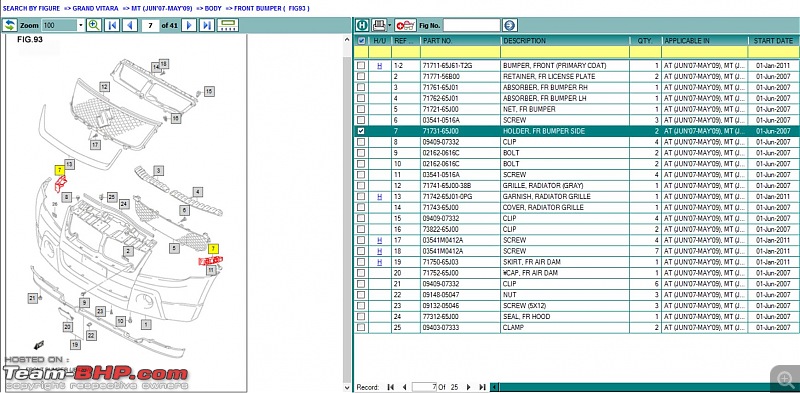Select part number 09403-07333
The width and height of the screenshot is (800, 393).
(441, 328)
